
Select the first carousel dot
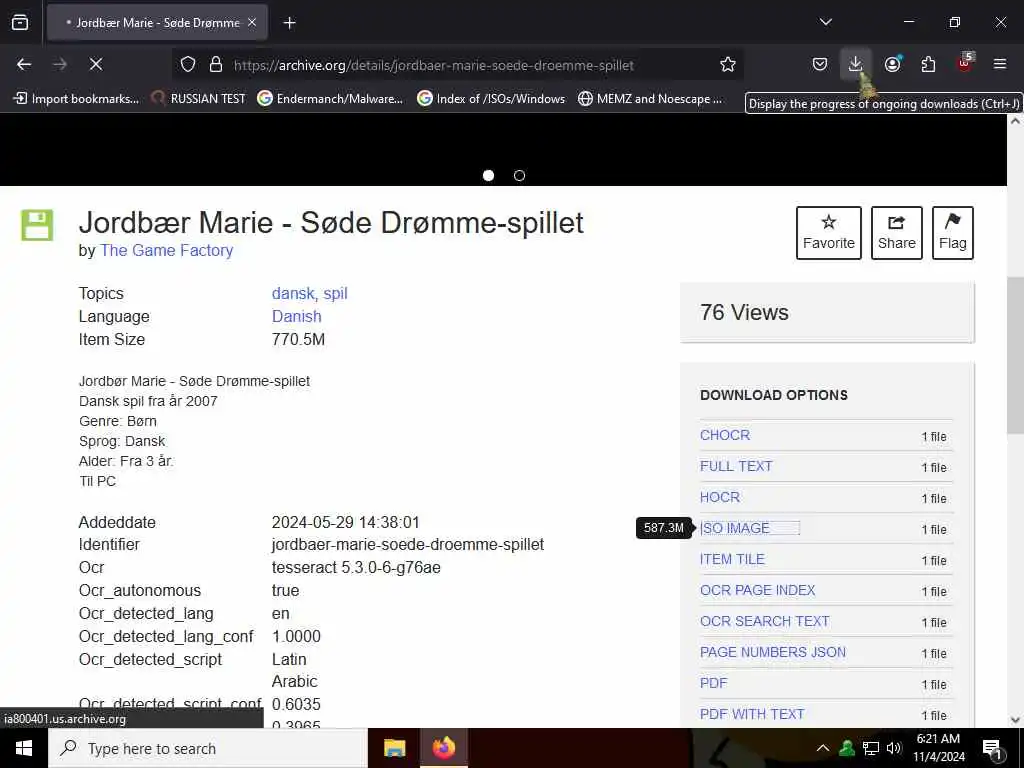(x=488, y=175)
